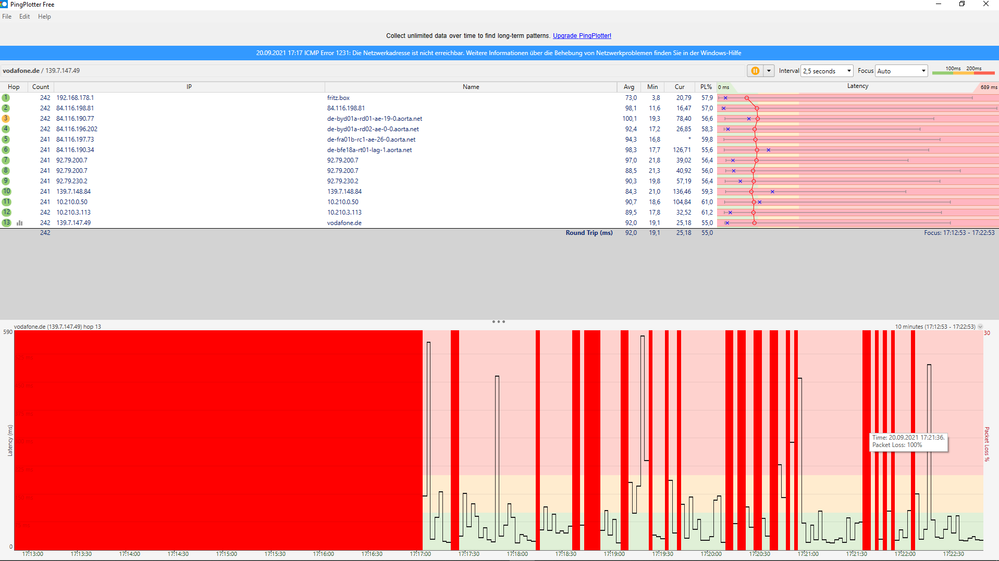
Task: Click the 100ms 200ms latency color scale
Action: (963, 71)
